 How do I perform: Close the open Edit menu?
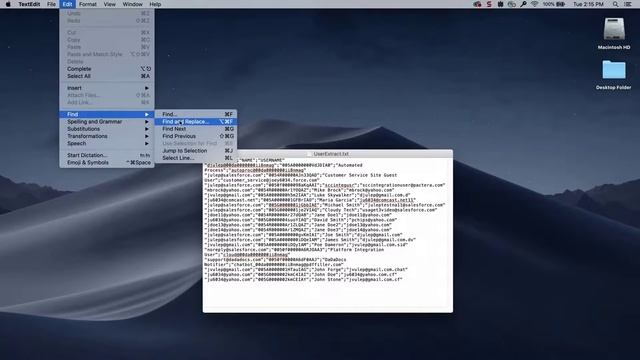[67, 4]
